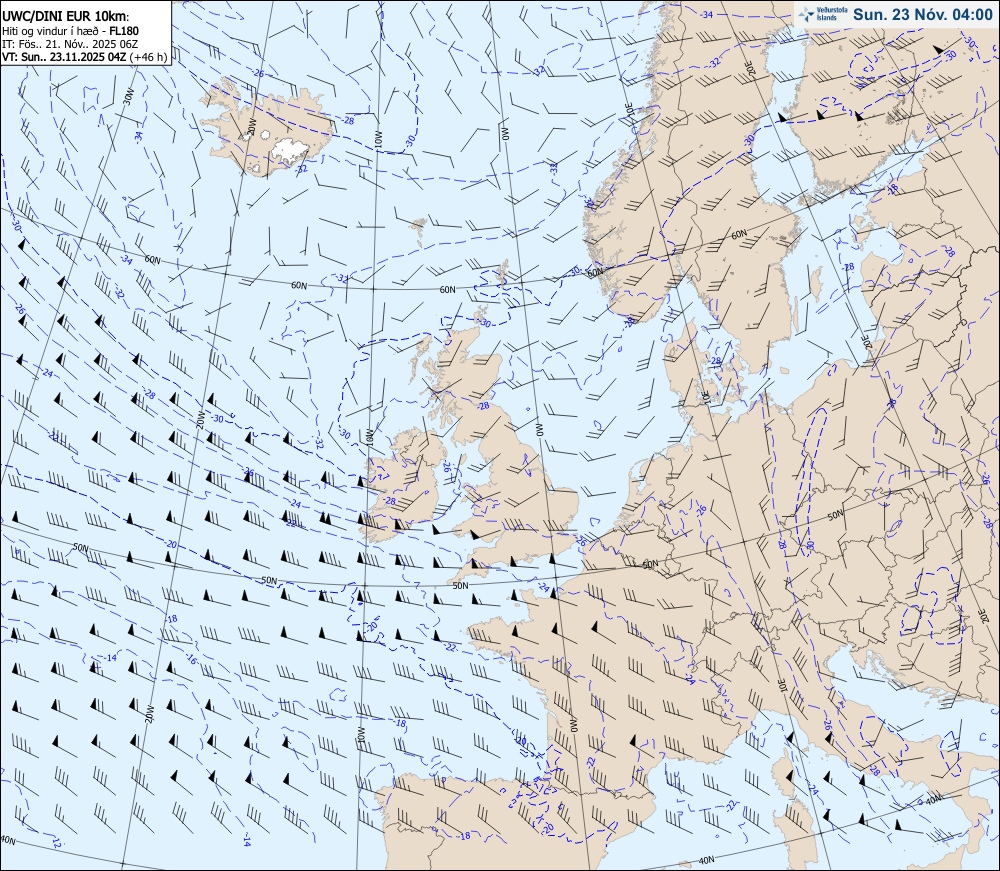Click the 'IT: Fös.. 21. Nóv.. 2025 06Z' line
This screenshot has height=871, width=1000.
(x=70, y=44)
